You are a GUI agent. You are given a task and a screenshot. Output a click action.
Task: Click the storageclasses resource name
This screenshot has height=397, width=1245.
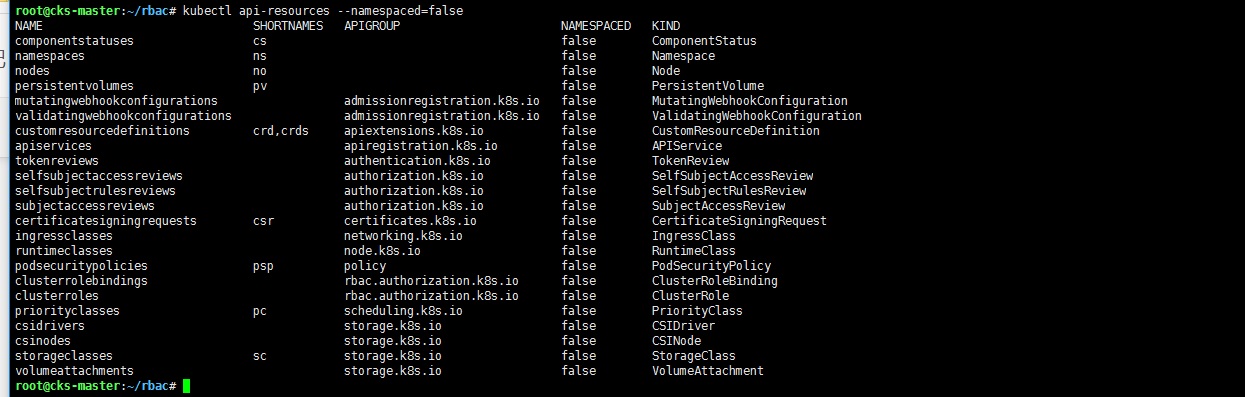coord(64,356)
